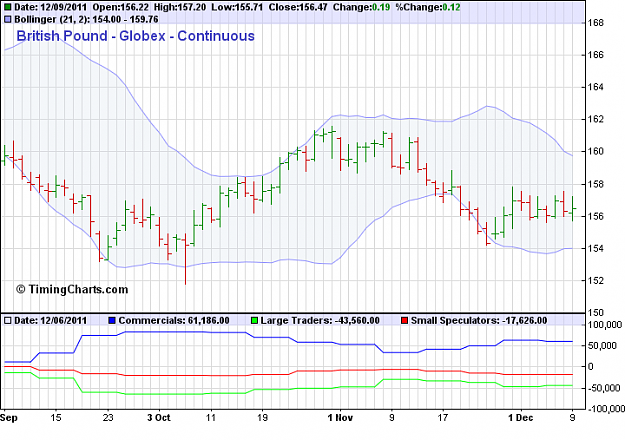The image size is (625, 440).
Task: Click the 50,000 axis label in lower panel
Action: pyautogui.click(x=602, y=346)
